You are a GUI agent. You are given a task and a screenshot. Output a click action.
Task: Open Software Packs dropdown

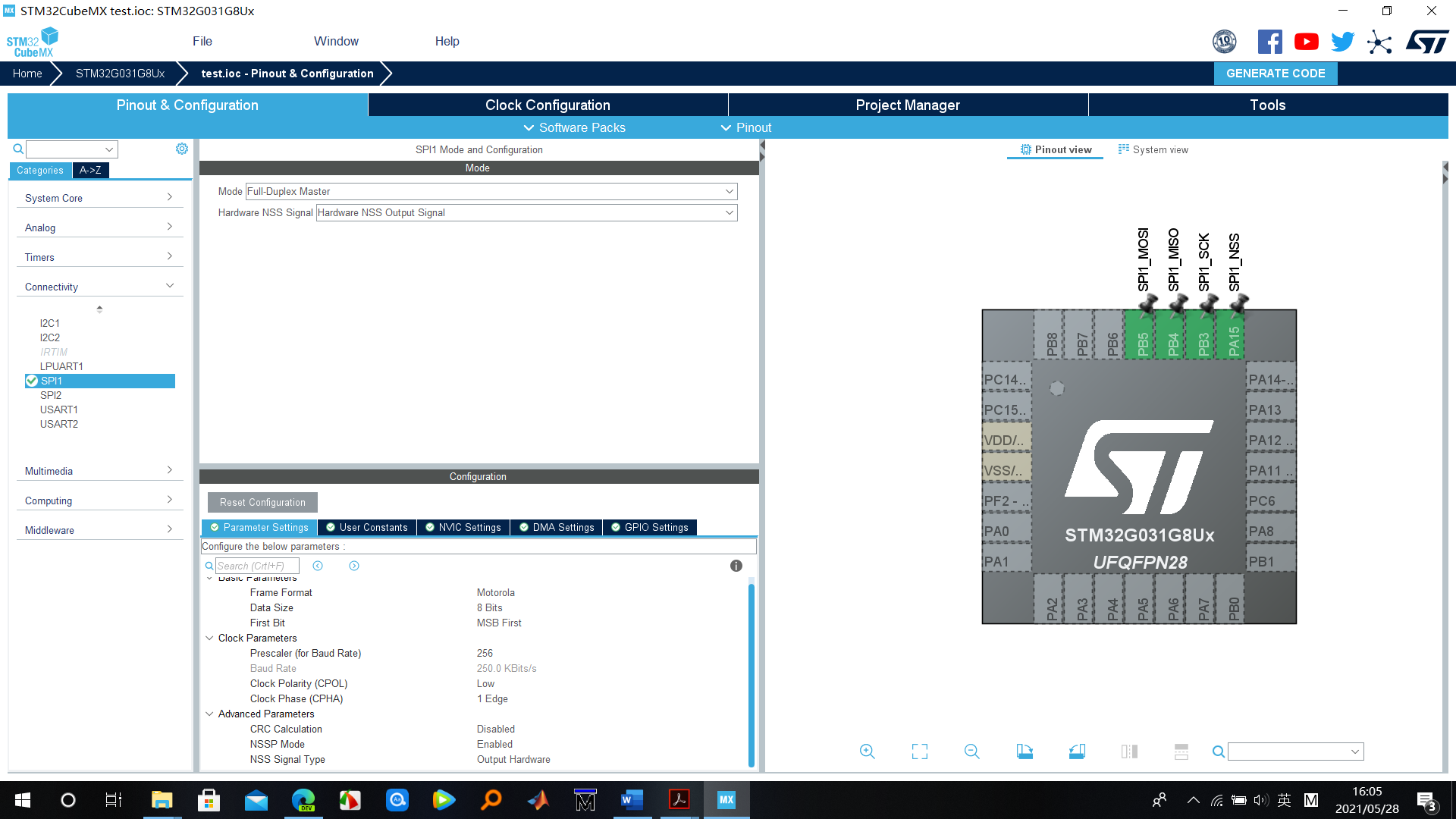[574, 127]
